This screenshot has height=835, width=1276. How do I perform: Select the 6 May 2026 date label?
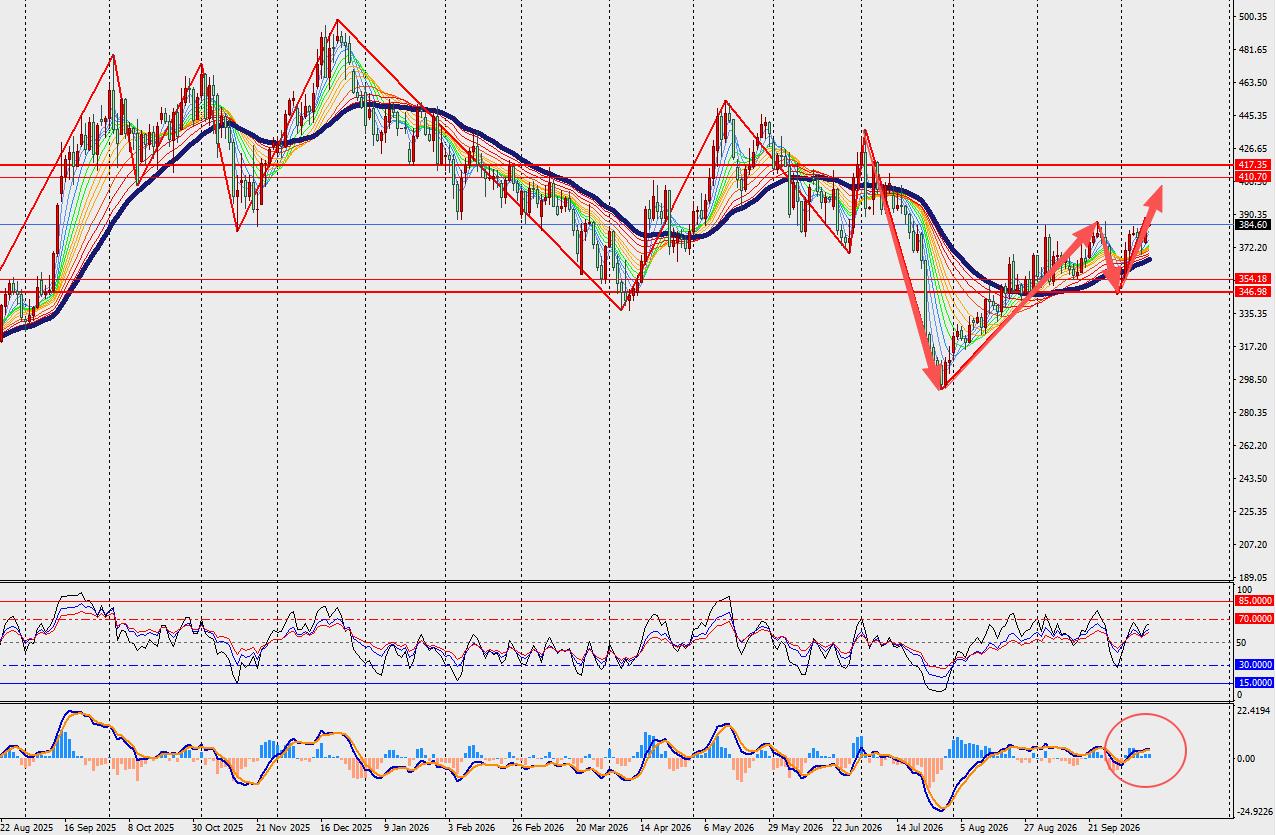tap(727, 829)
